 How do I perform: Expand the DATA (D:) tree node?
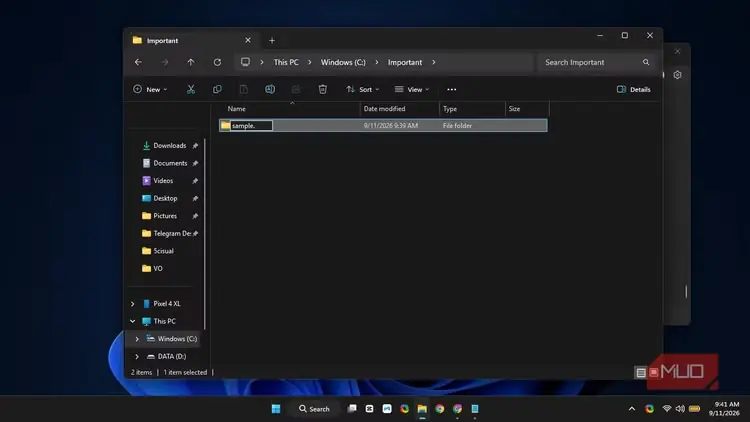tap(137, 356)
